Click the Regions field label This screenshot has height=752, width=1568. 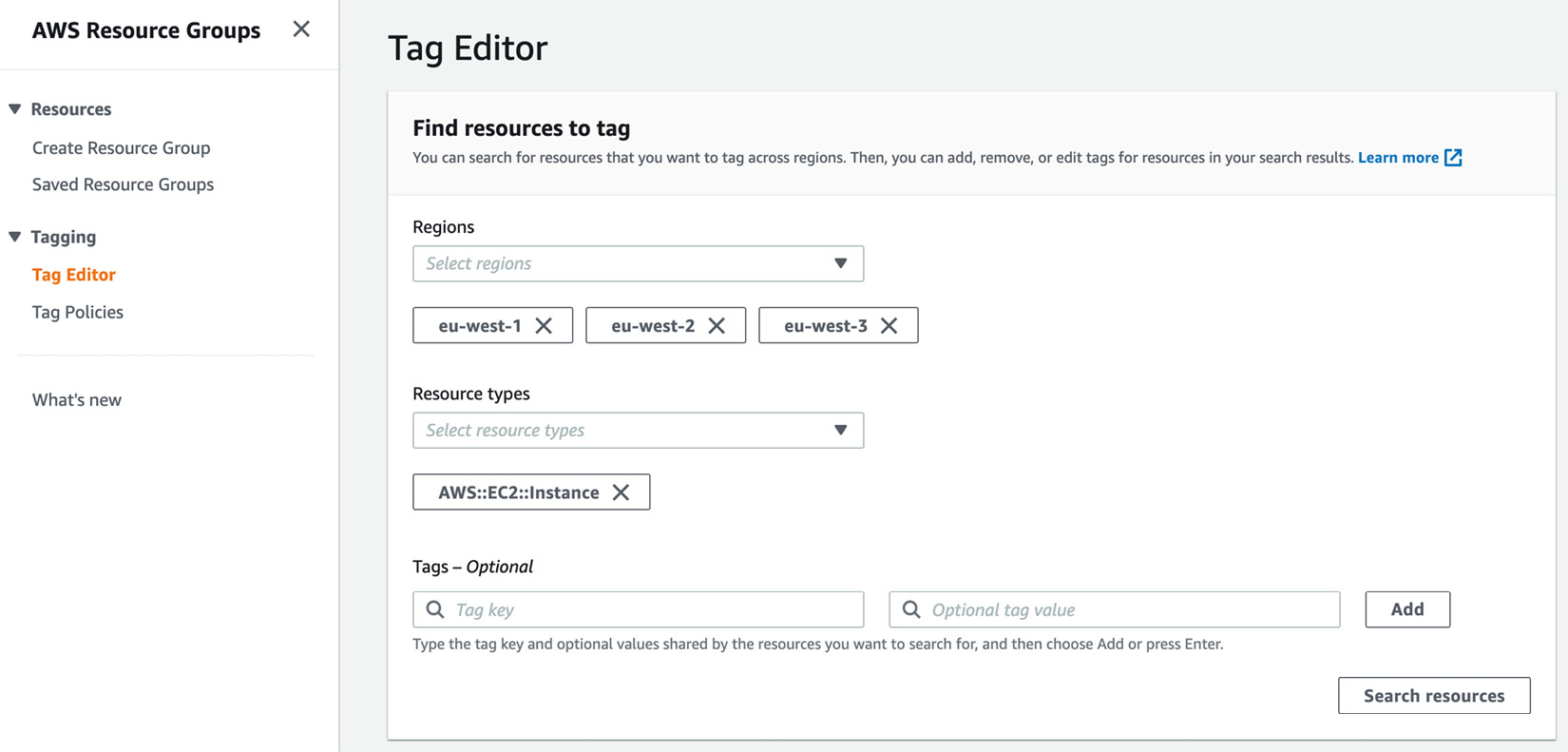click(444, 227)
